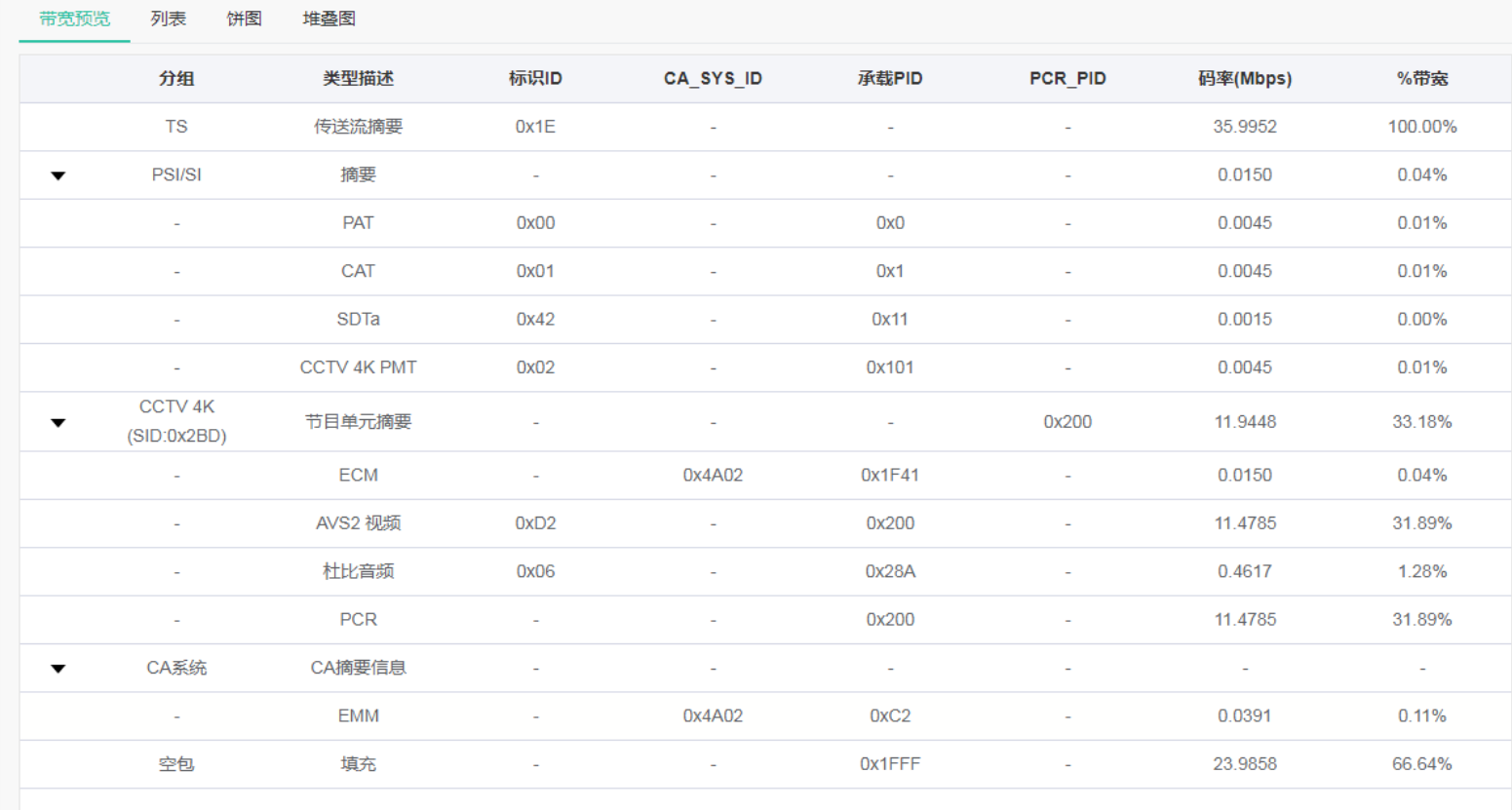Select the AVS2 视频 row label
1512x810 pixels.
tap(359, 523)
